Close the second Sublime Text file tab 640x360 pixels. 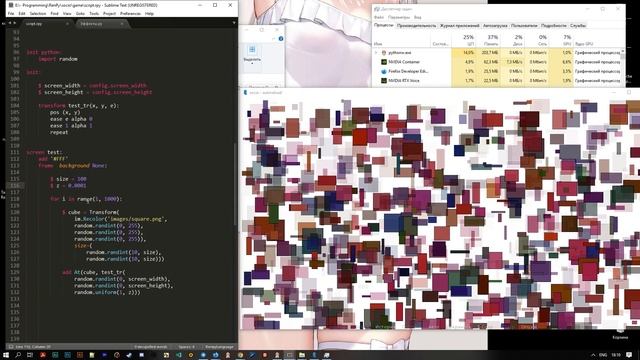122,24
